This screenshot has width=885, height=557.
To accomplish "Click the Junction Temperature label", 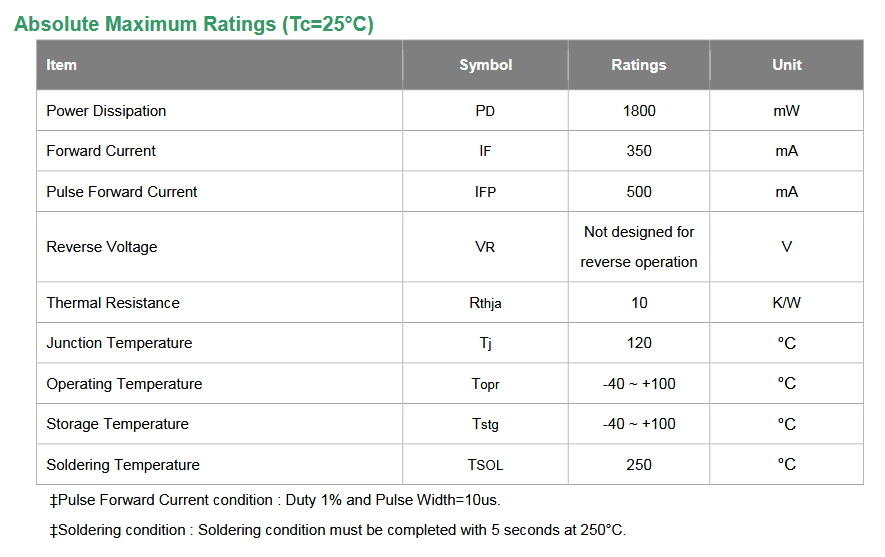I will 119,343.
